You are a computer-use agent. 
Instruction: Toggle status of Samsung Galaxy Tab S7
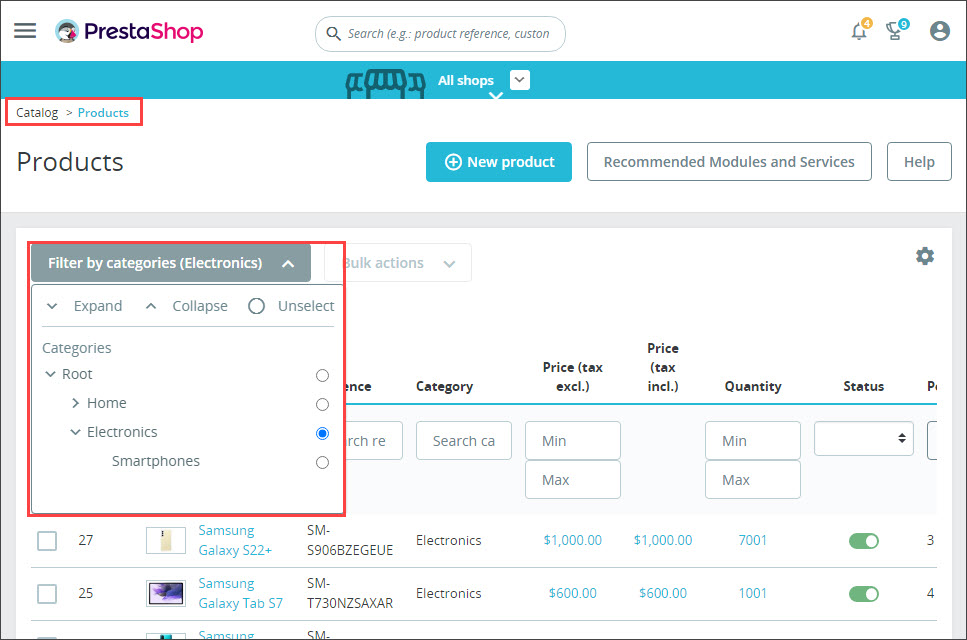point(863,594)
